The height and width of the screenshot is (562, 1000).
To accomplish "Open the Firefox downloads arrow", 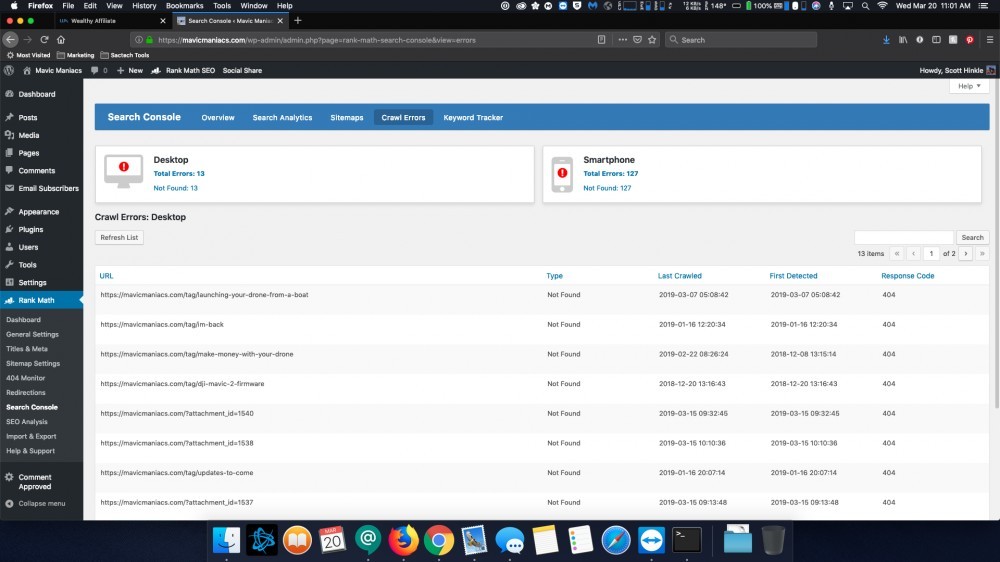I will click(886, 40).
